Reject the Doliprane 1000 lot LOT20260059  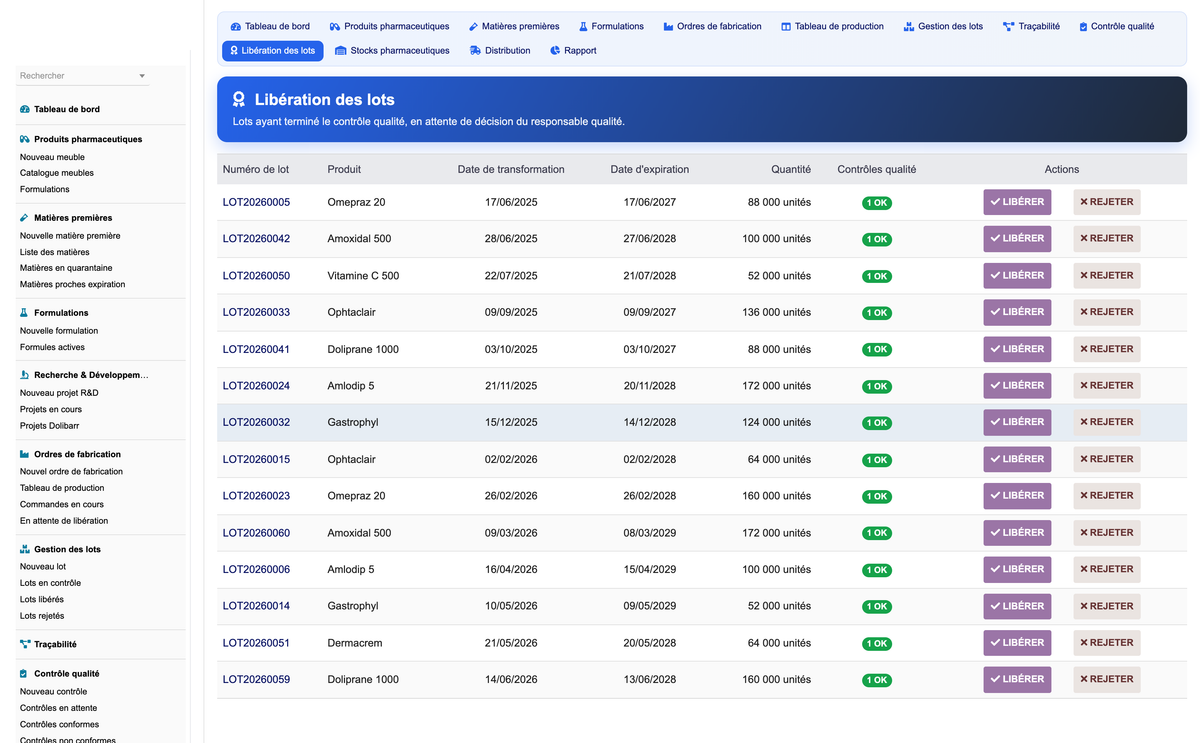[1107, 679]
